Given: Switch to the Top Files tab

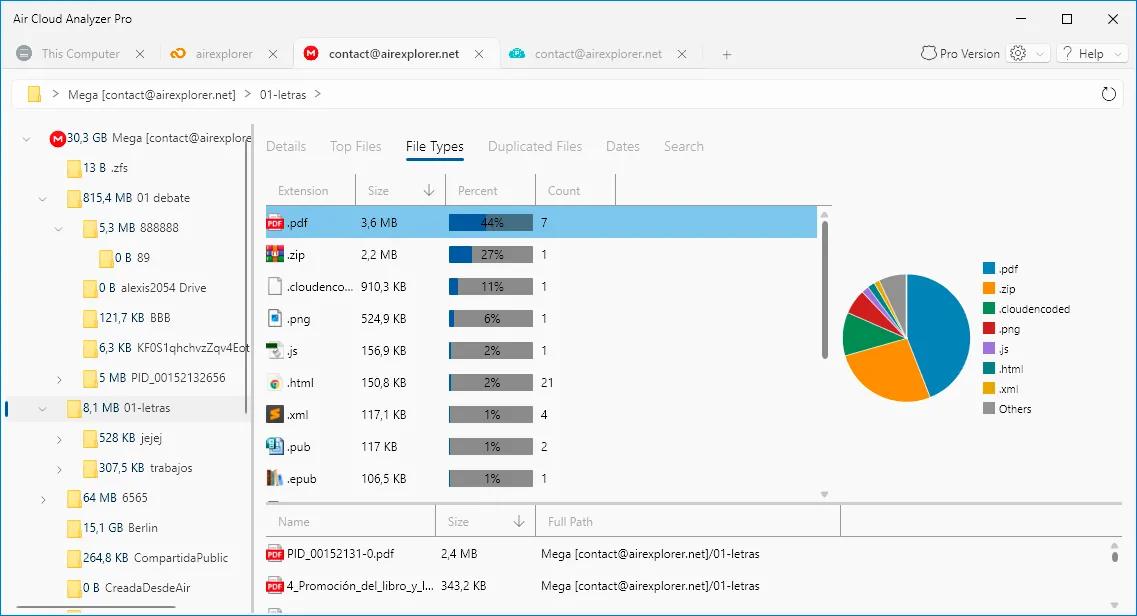Looking at the screenshot, I should [355, 146].
